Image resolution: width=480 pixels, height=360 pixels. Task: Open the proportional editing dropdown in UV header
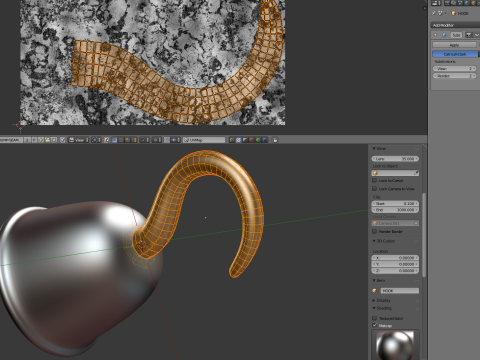pyautogui.click(x=157, y=140)
